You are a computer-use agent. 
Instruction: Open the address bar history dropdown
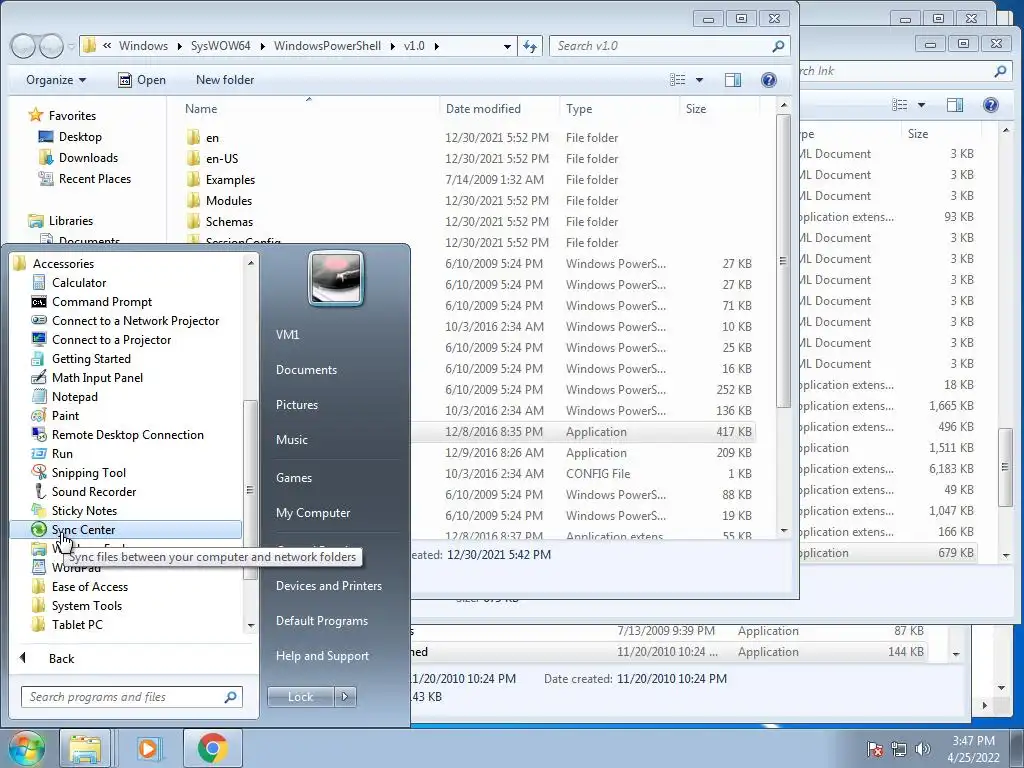pyautogui.click(x=507, y=46)
